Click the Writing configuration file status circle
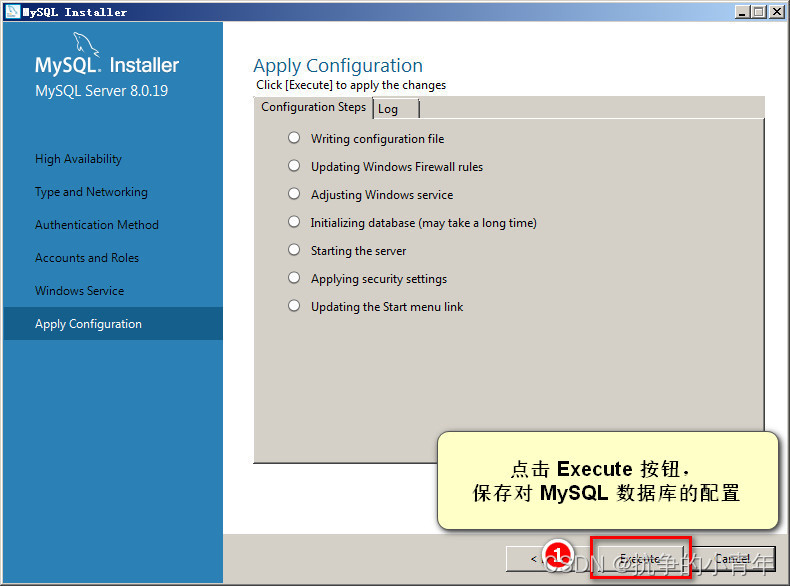 pos(294,138)
